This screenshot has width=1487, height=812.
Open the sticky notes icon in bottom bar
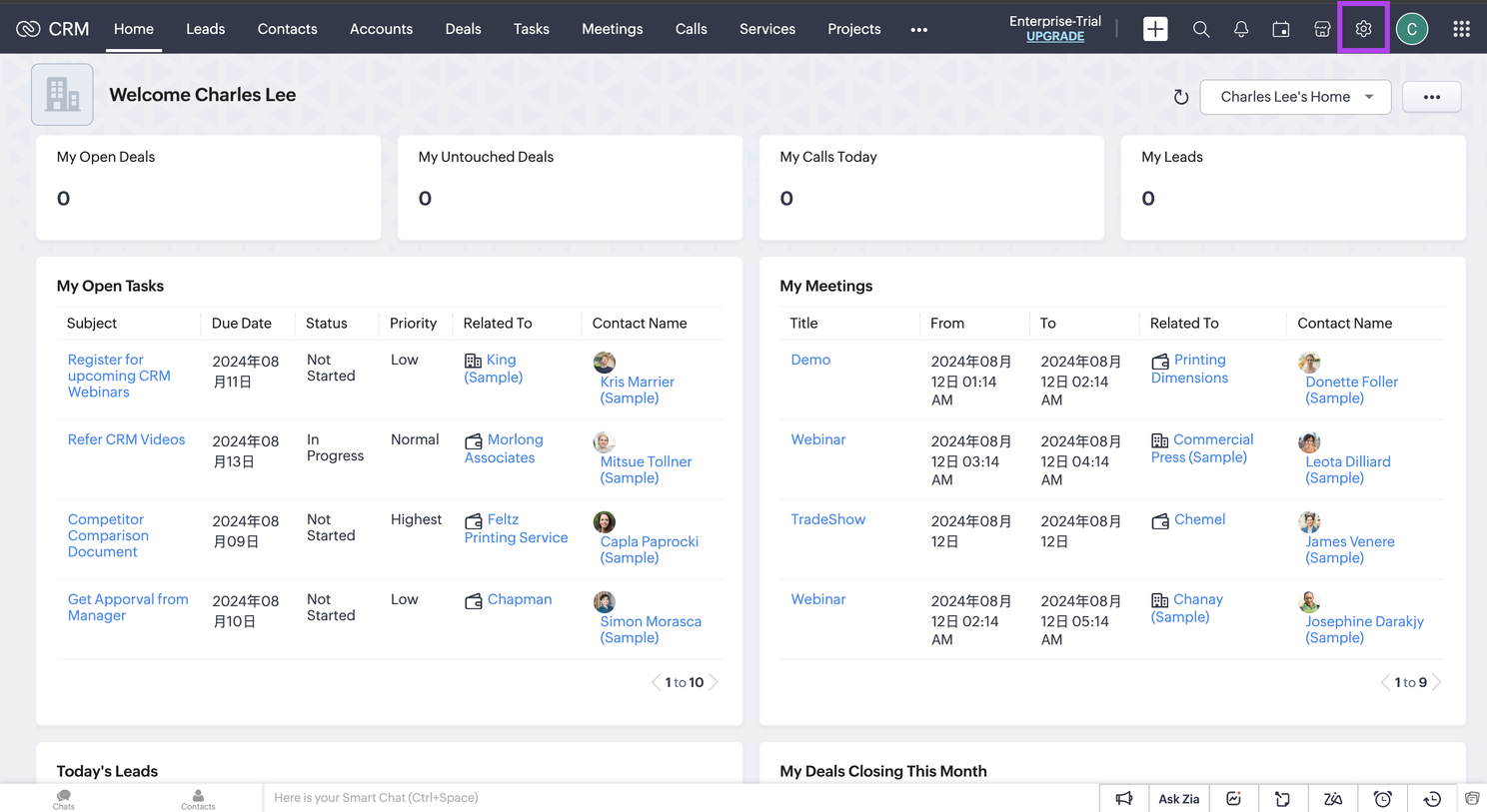click(1282, 798)
